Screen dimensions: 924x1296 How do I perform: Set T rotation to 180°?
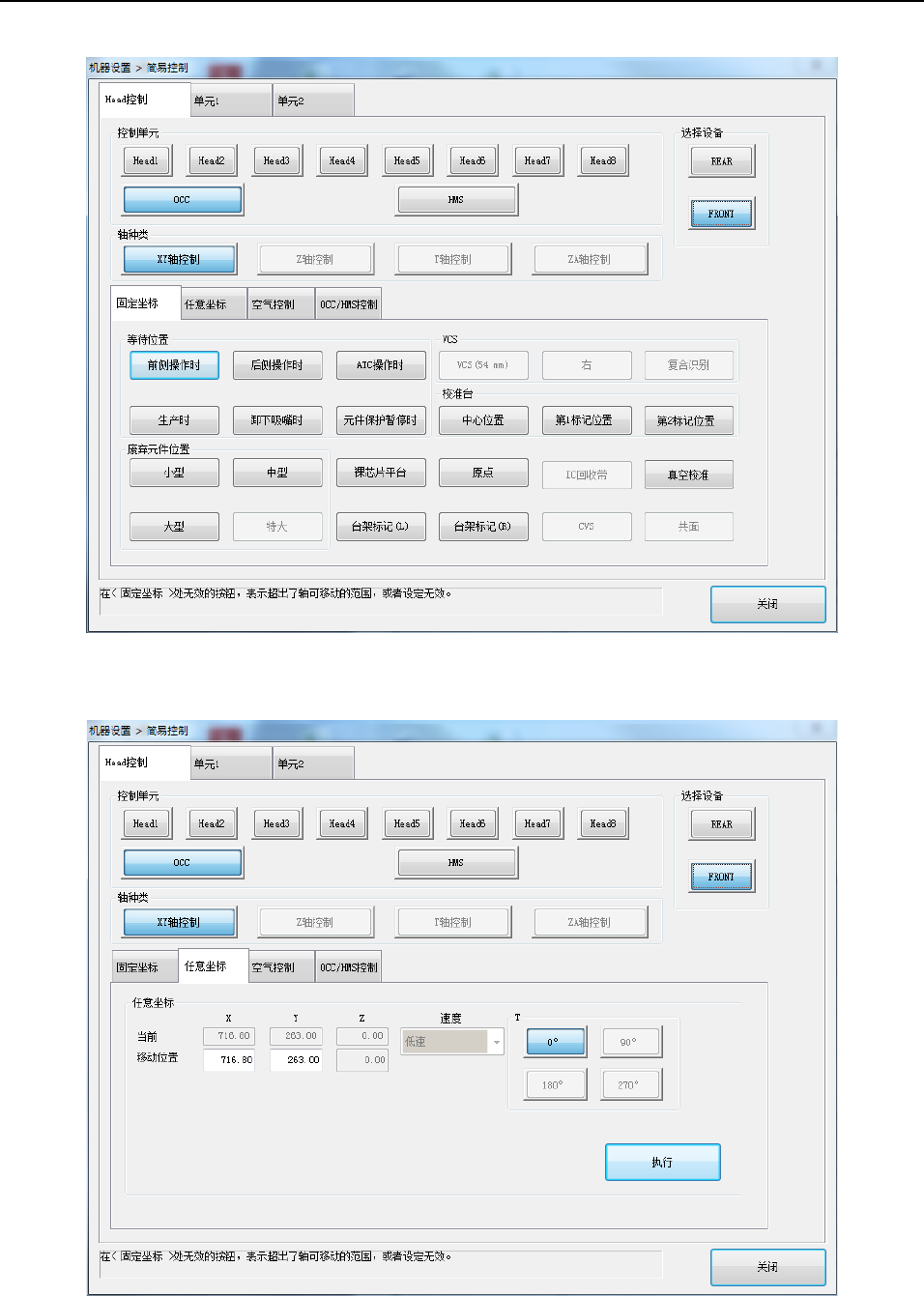pos(556,1084)
